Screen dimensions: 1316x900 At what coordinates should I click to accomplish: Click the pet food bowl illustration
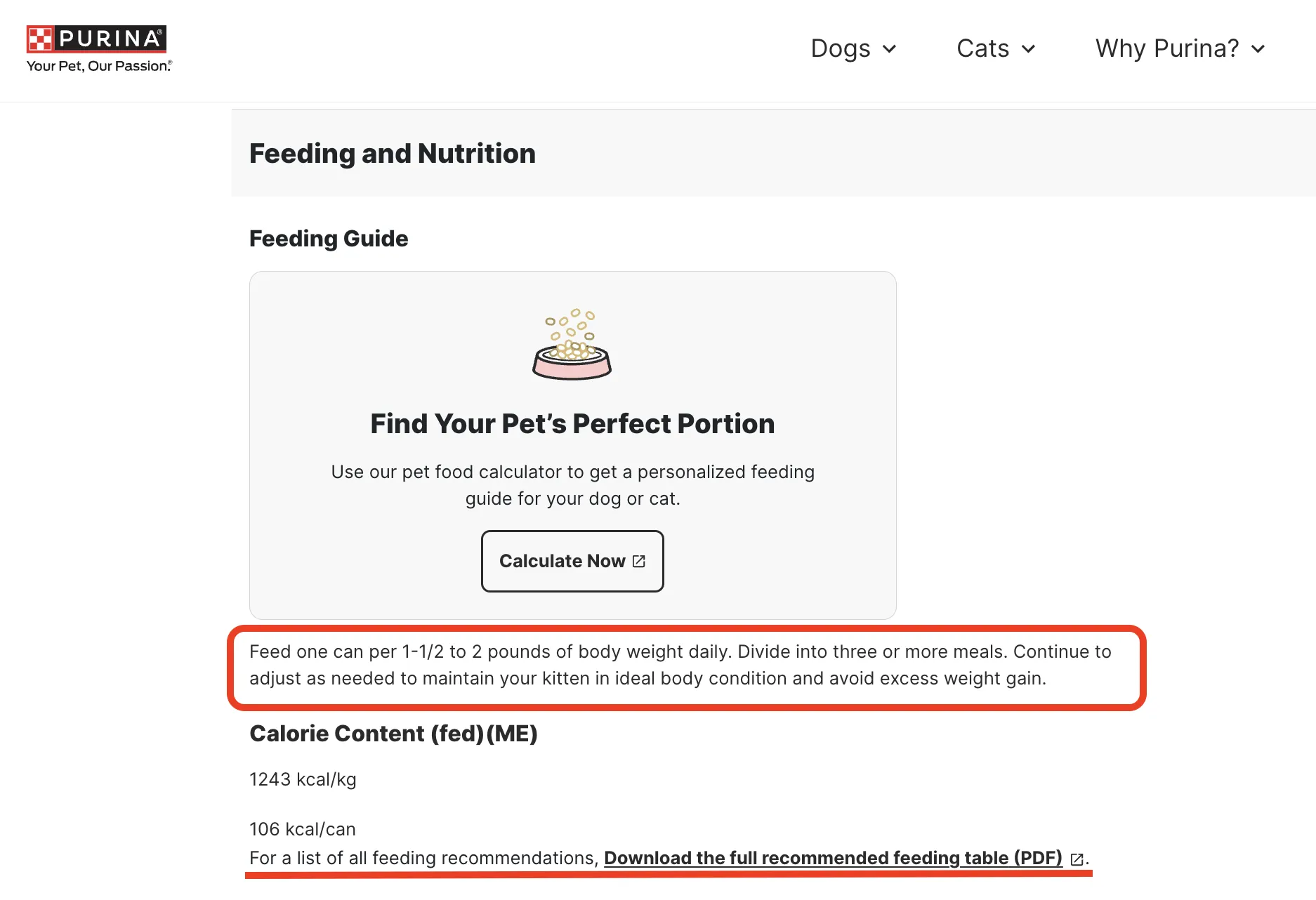click(572, 345)
